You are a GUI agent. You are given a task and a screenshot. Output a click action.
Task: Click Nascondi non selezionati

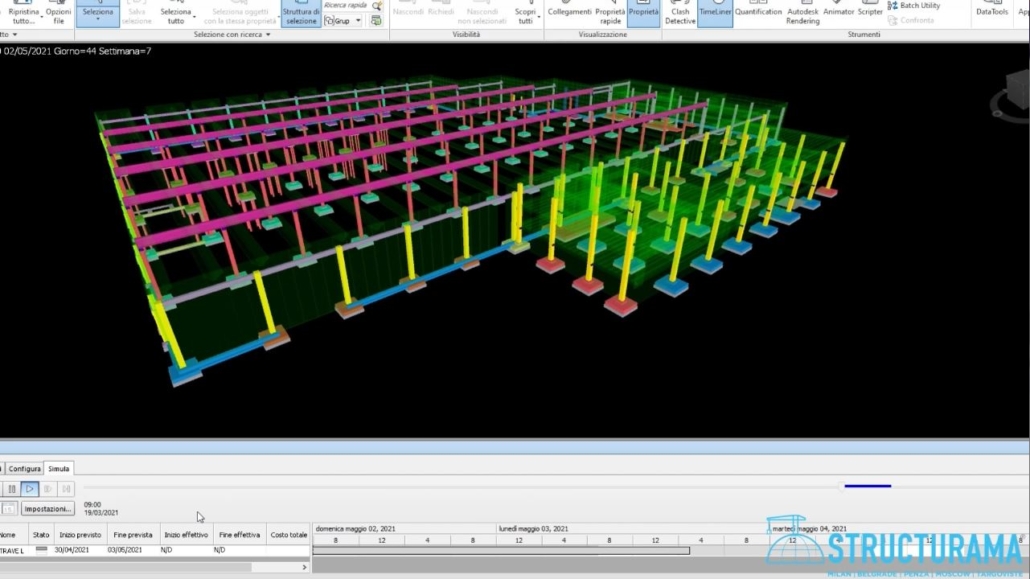(482, 13)
